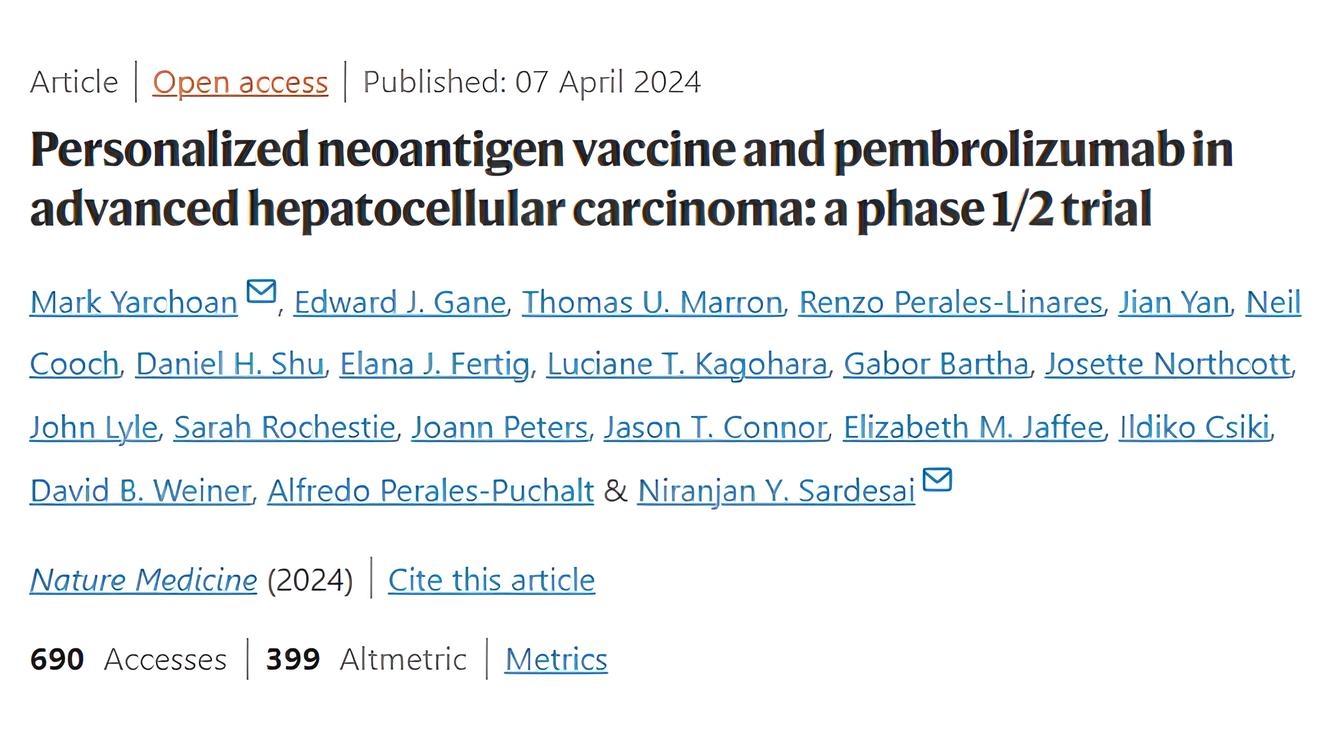This screenshot has width=1328, height=744.
Task: Open Gabor Bartha author link
Action: point(936,365)
